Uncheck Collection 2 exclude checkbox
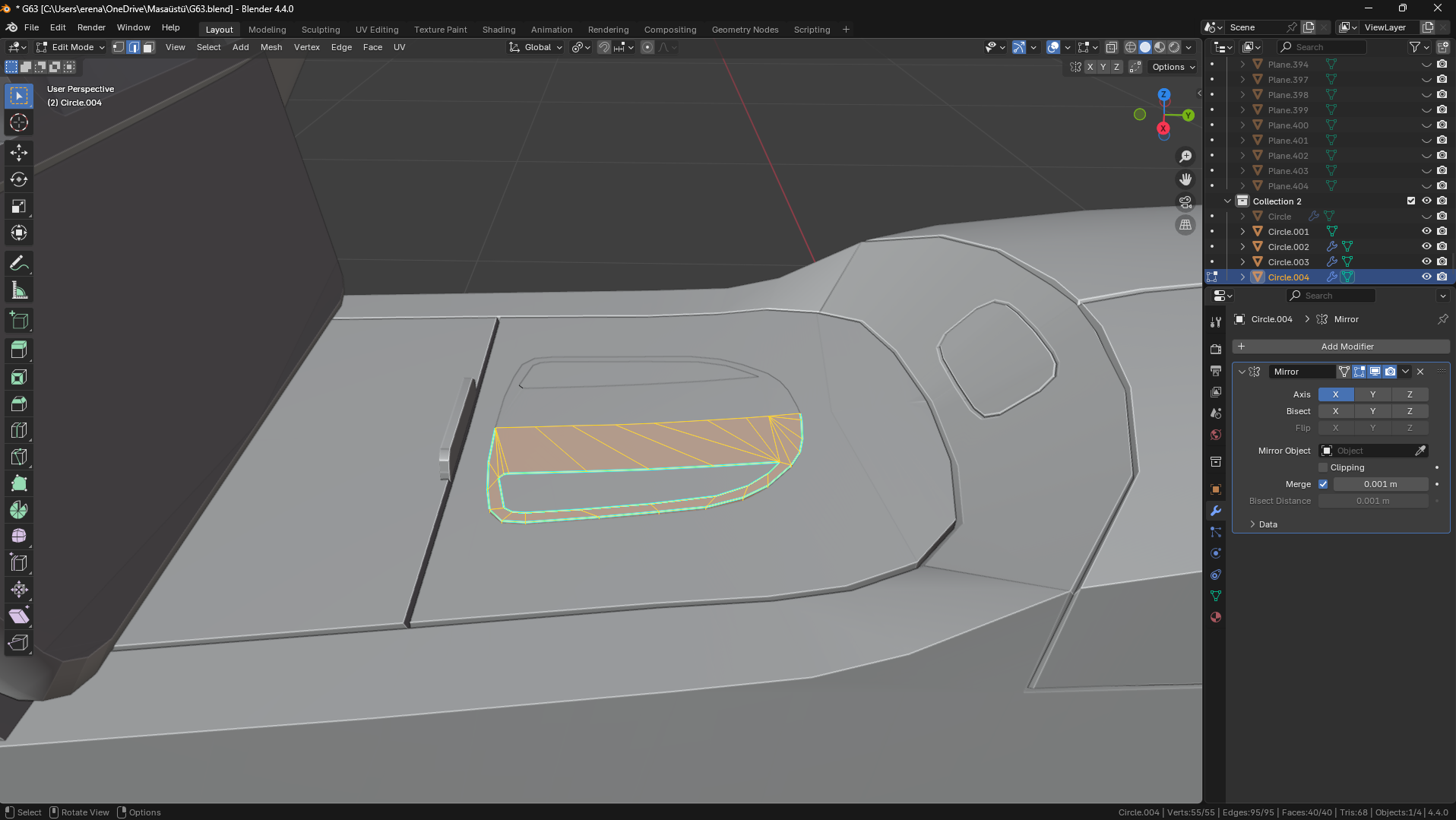Screen dimensions: 1456x820 click(1411, 201)
